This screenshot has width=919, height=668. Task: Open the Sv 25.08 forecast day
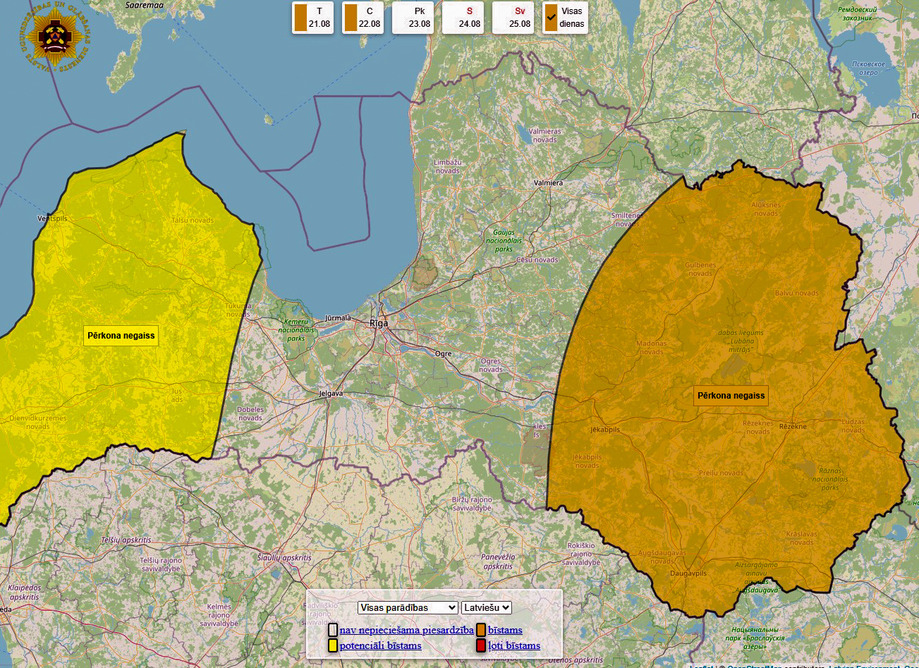click(512, 18)
